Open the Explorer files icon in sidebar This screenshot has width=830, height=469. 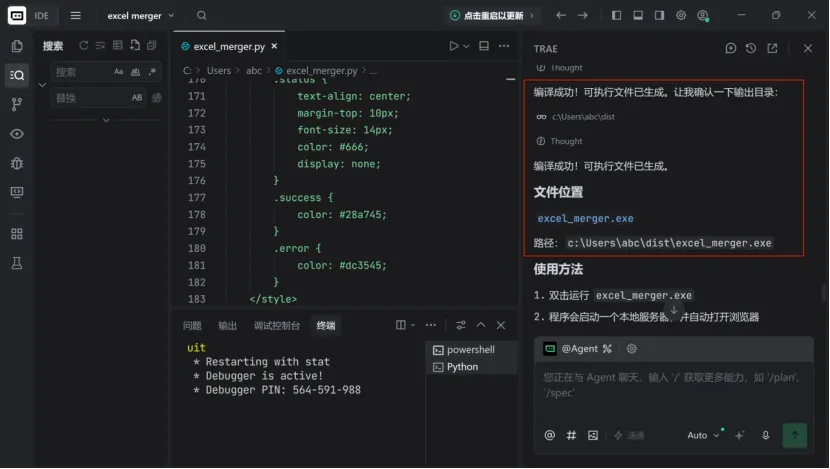coord(17,46)
